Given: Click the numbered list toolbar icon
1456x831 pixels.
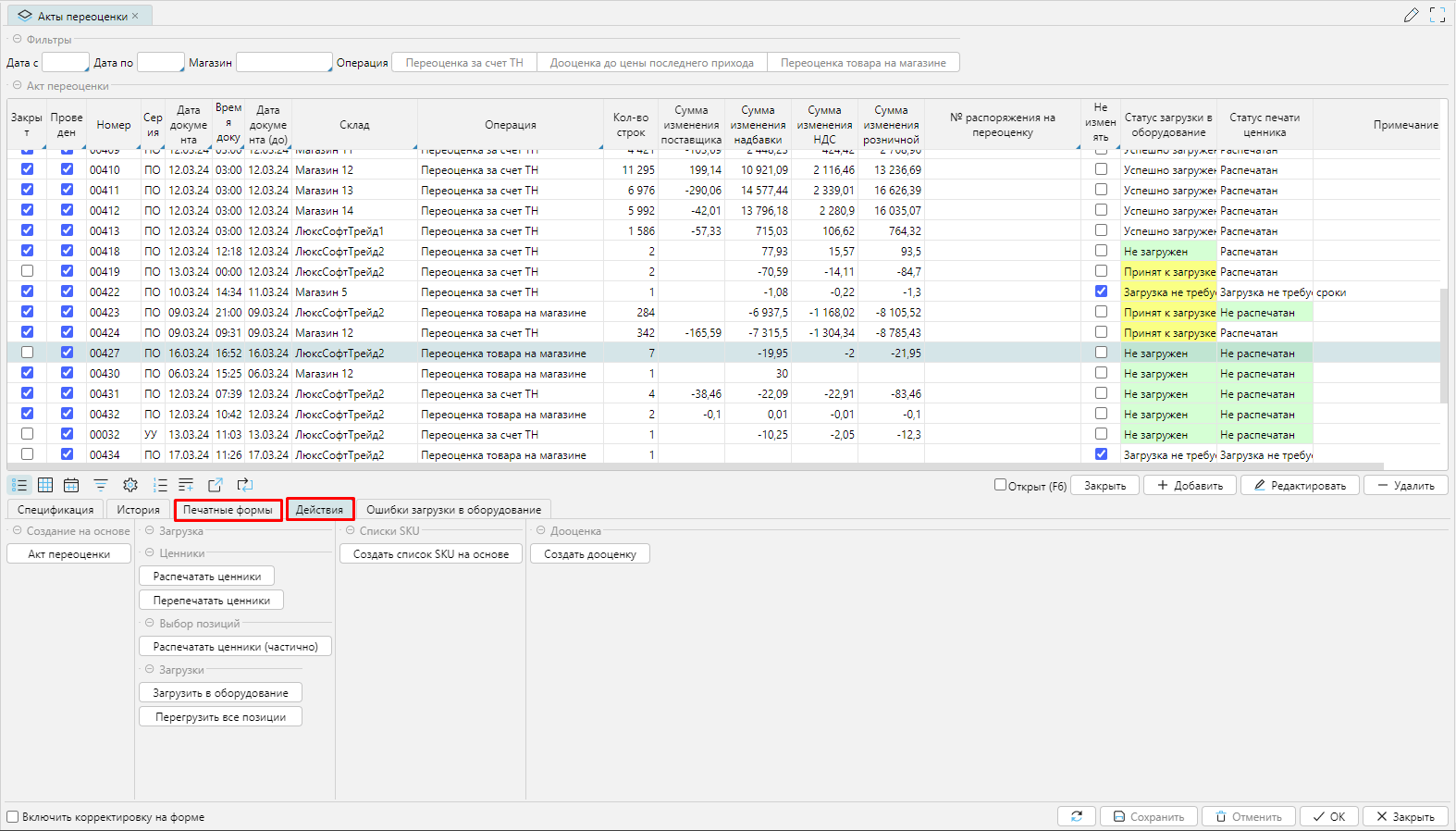Looking at the screenshot, I should click(160, 485).
